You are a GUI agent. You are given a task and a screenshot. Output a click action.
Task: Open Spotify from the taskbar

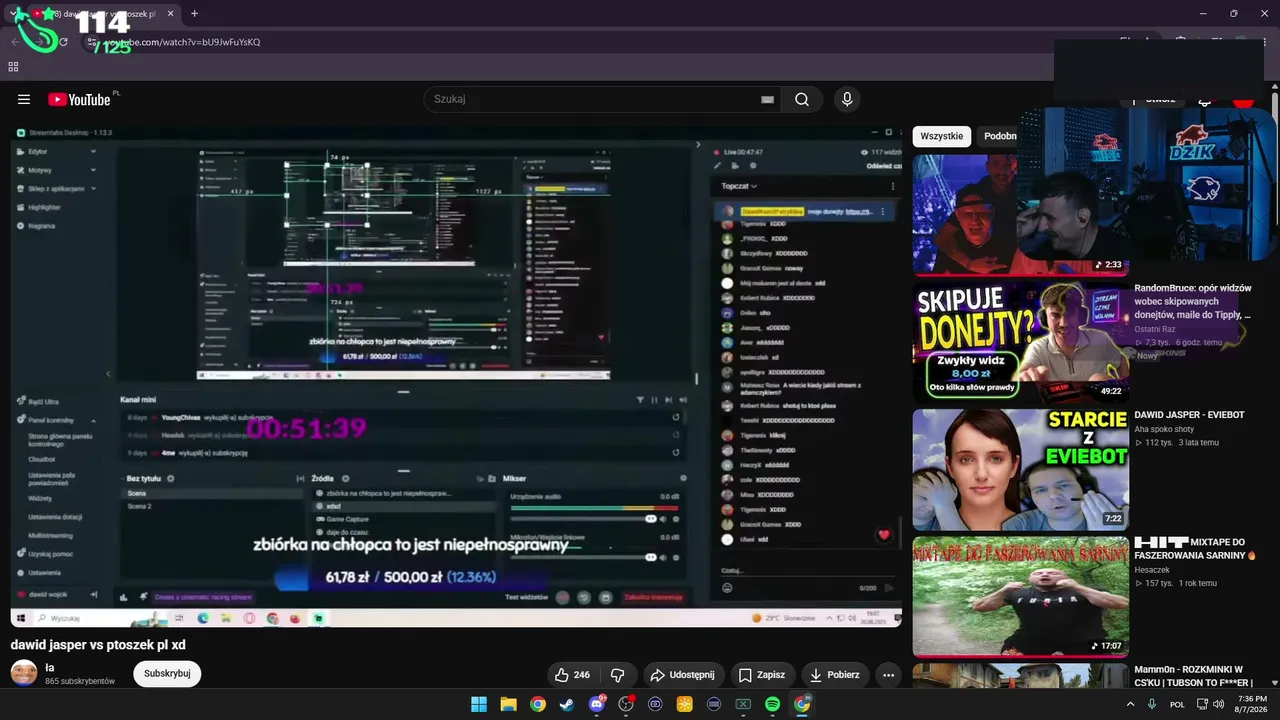[x=772, y=704]
